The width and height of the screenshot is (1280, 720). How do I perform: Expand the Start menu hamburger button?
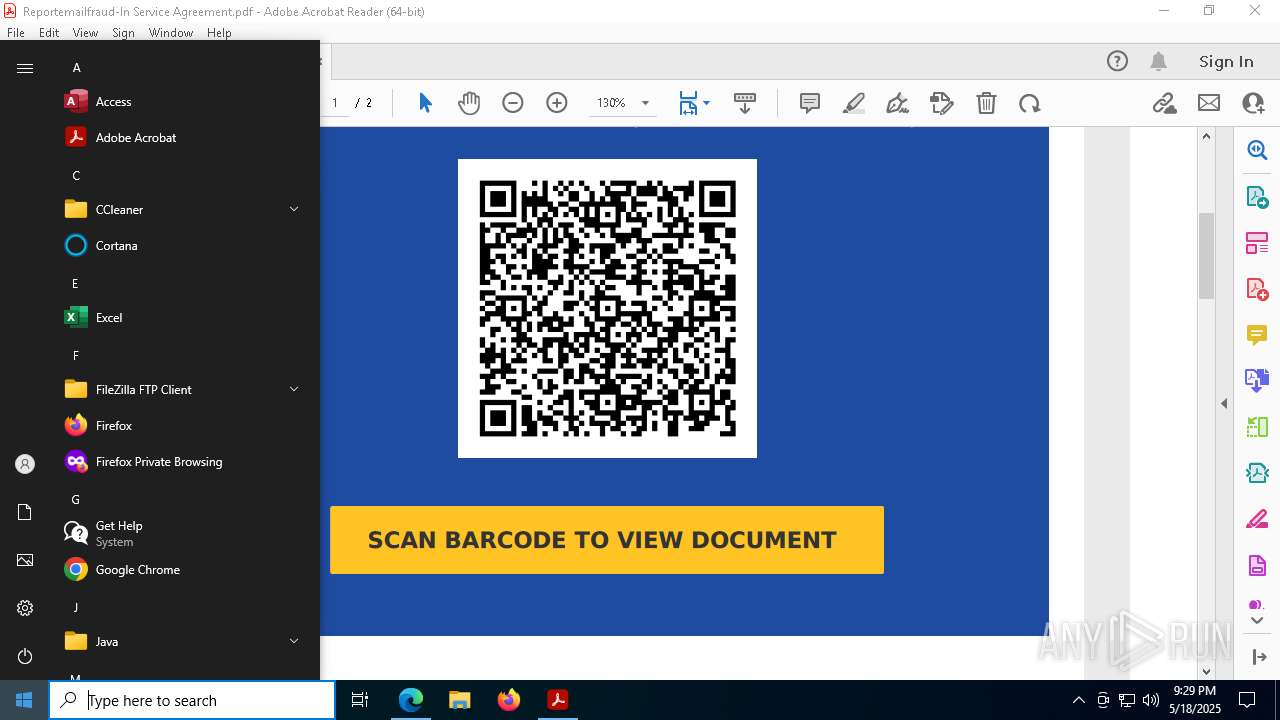tap(25, 68)
